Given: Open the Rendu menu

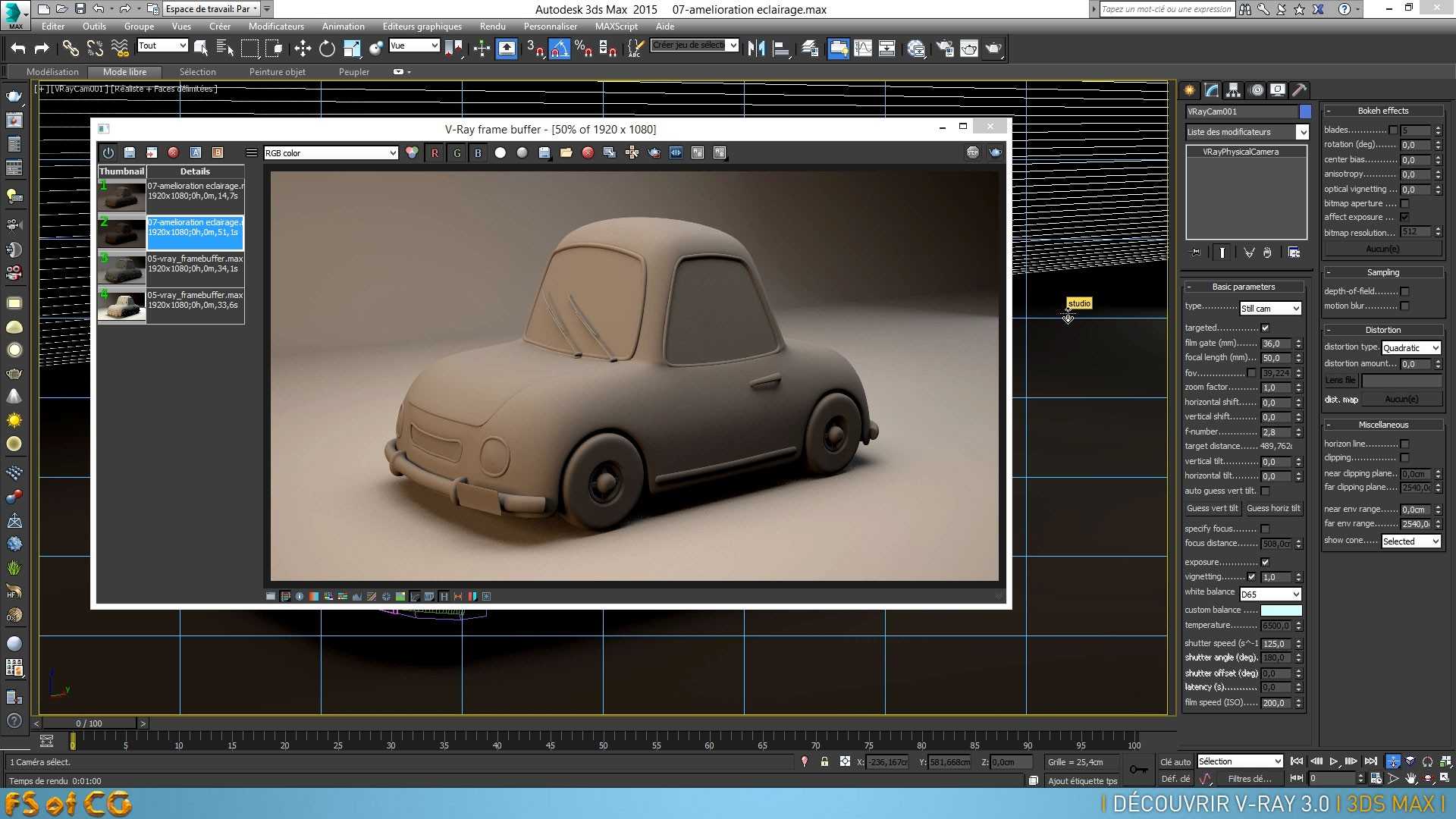Looking at the screenshot, I should [x=493, y=27].
